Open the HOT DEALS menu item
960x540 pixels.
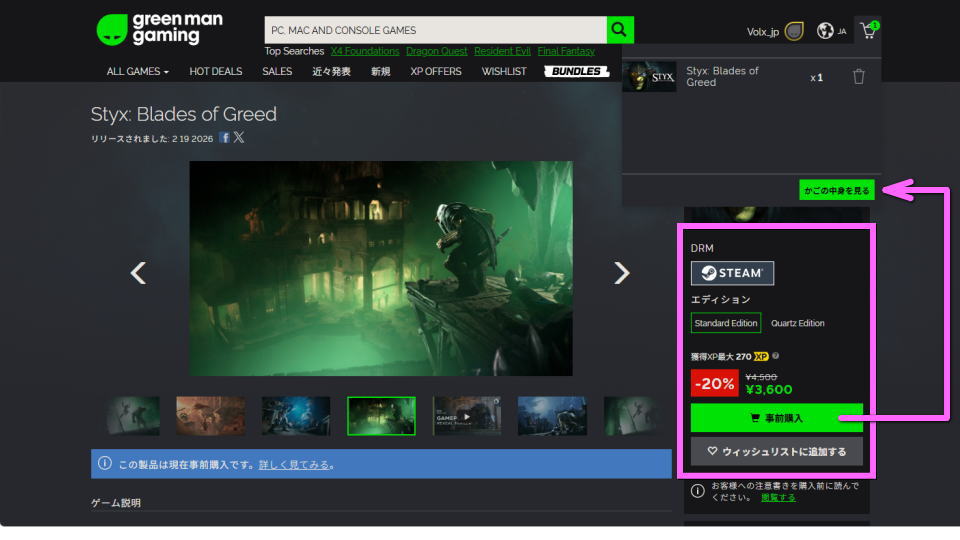[x=215, y=72]
